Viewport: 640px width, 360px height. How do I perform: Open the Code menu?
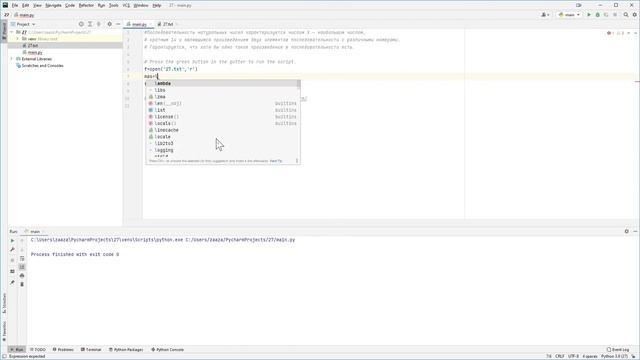click(x=70, y=5)
